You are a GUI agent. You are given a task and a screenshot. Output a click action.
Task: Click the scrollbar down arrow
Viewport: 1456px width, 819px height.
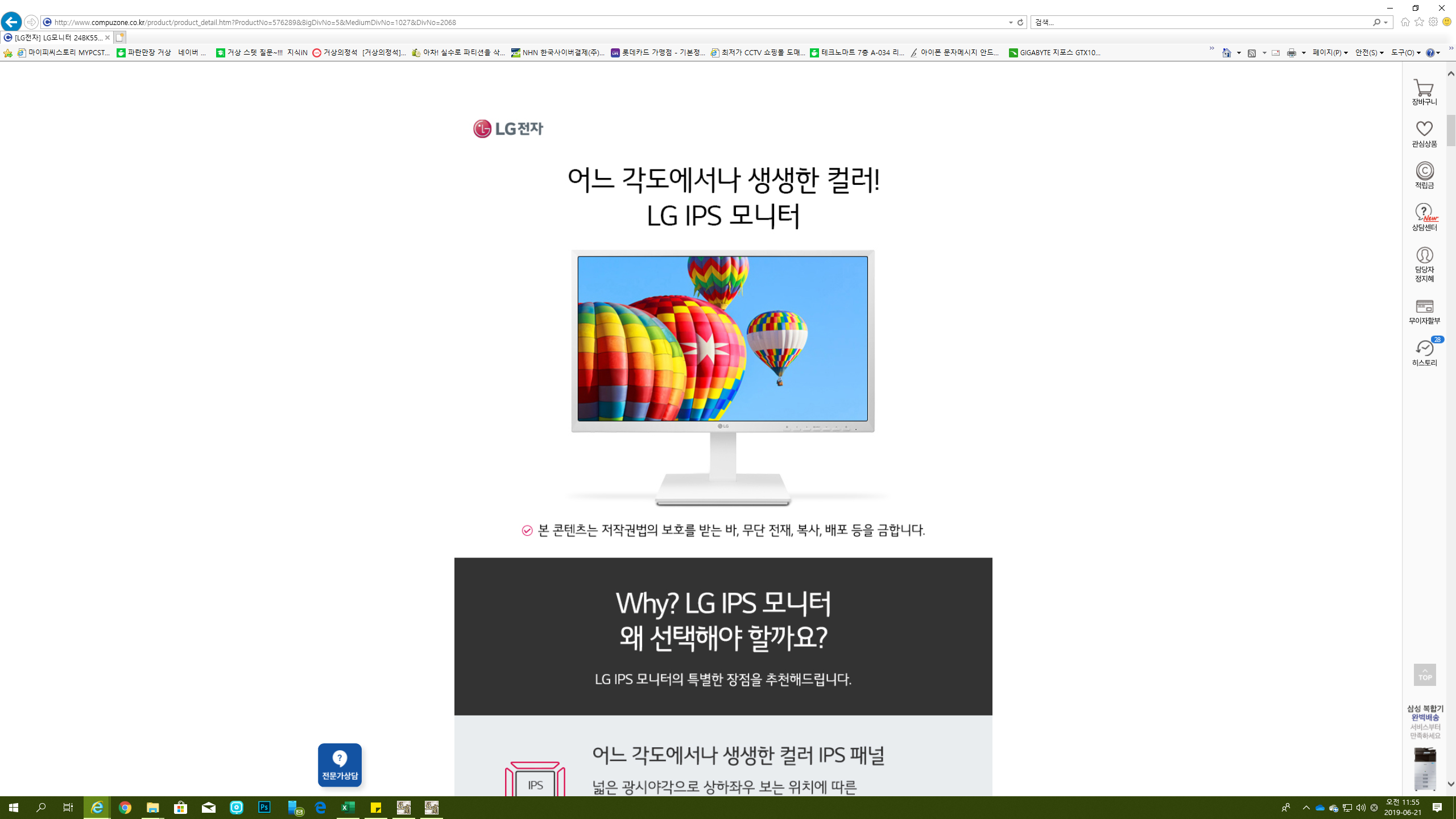[x=1451, y=784]
